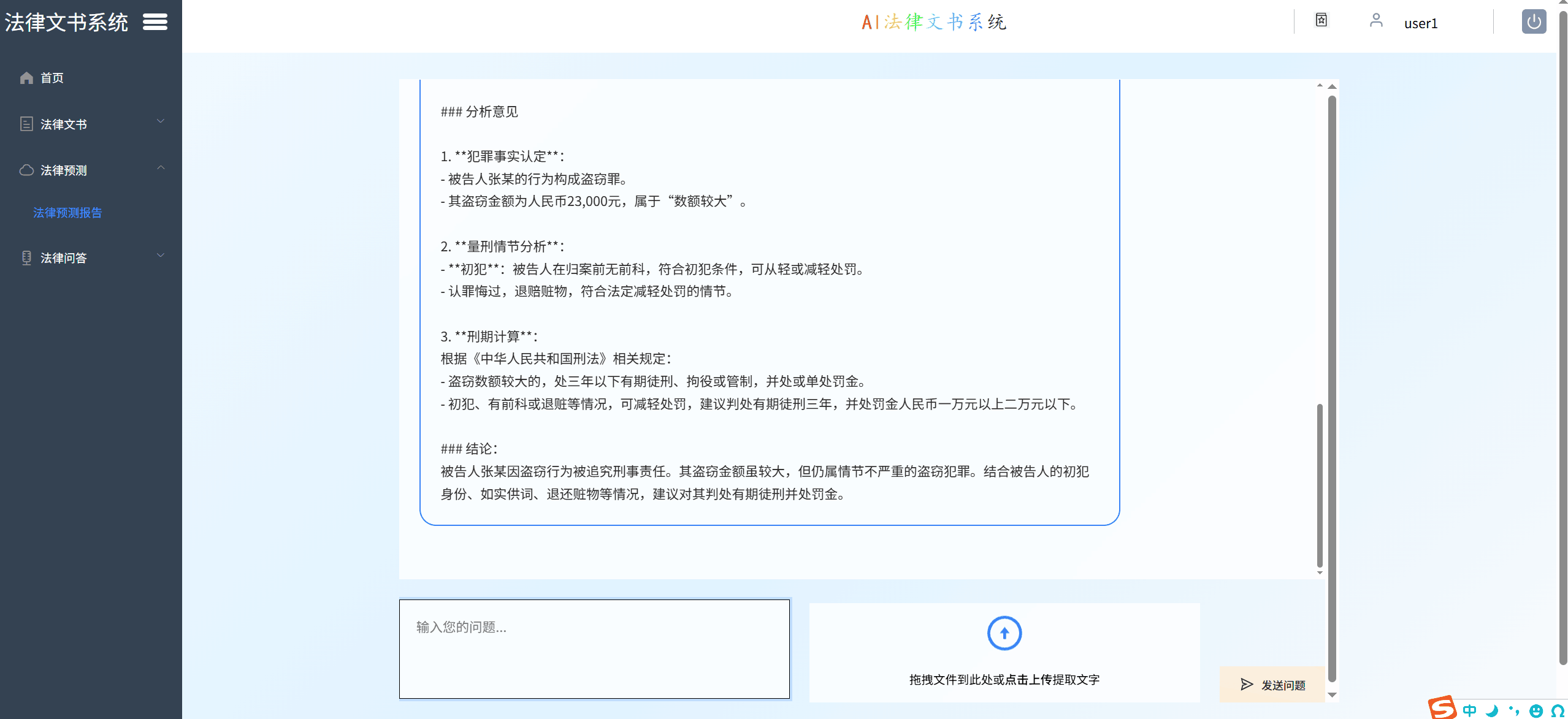Click the Sogou input method S icon
Image resolution: width=1568 pixels, height=719 pixels.
pyautogui.click(x=1442, y=707)
